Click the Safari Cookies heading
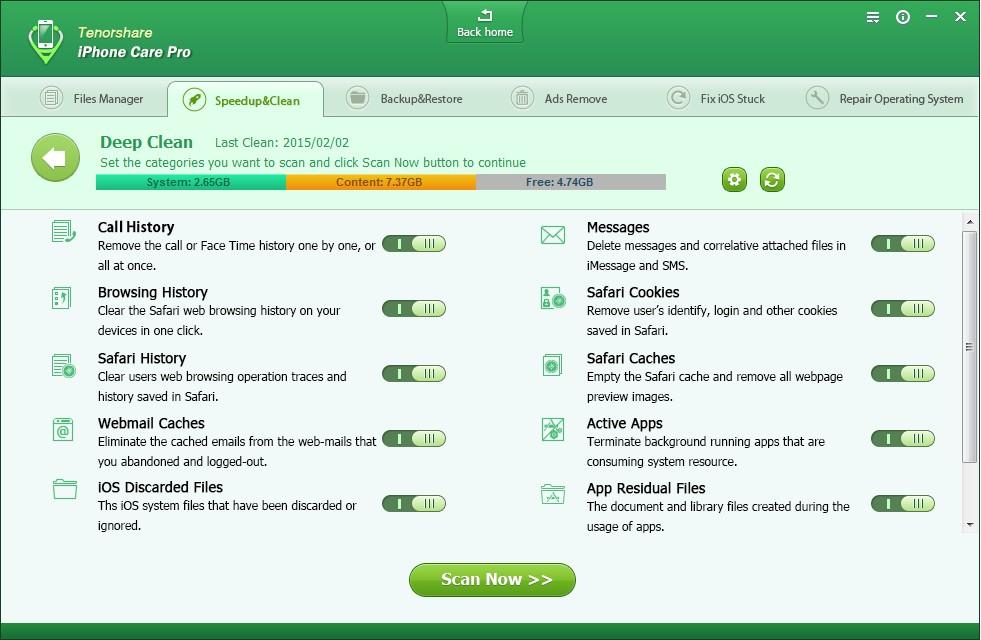 pyautogui.click(x=633, y=292)
